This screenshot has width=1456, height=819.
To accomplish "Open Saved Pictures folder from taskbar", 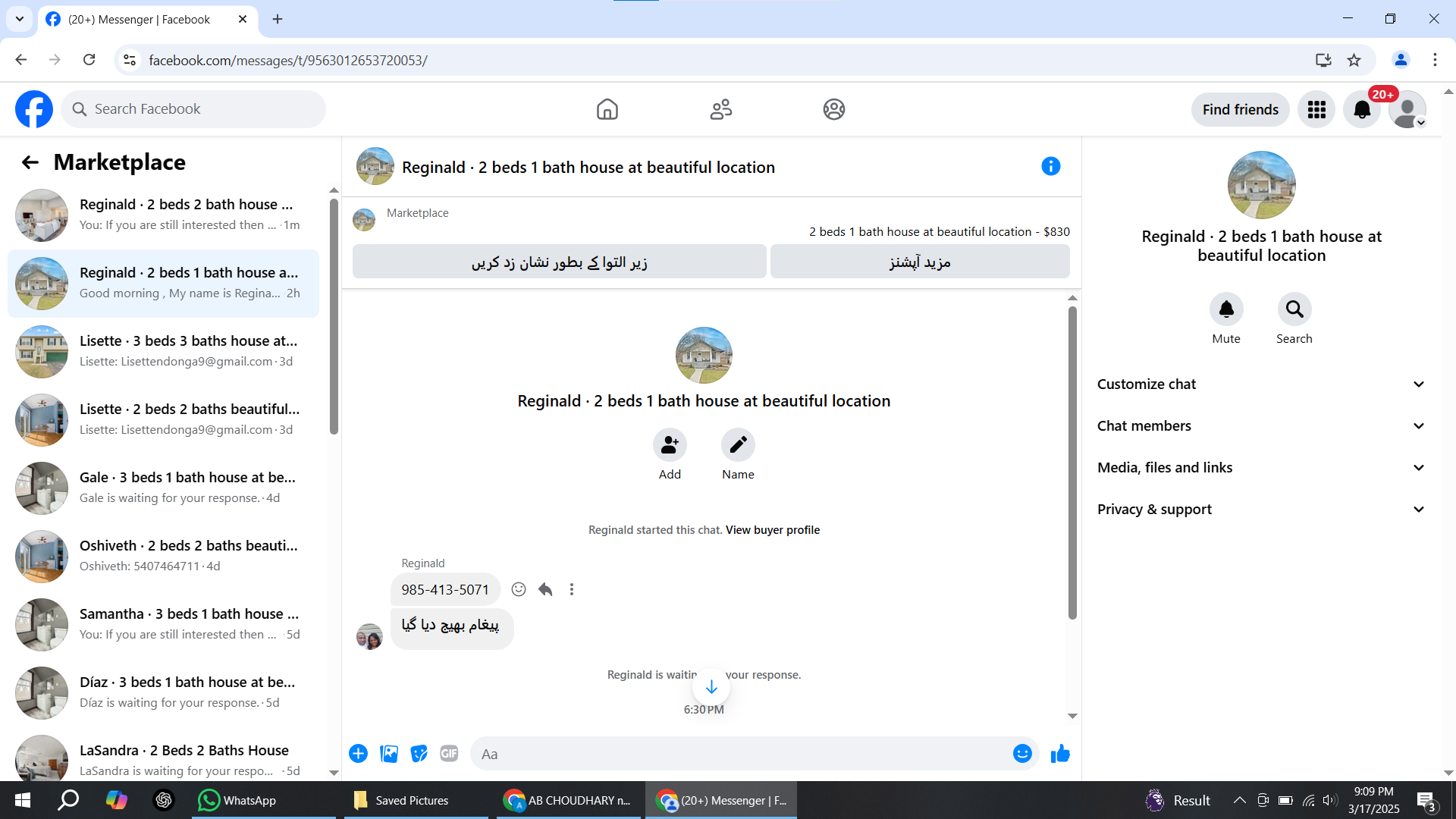I will [x=416, y=800].
